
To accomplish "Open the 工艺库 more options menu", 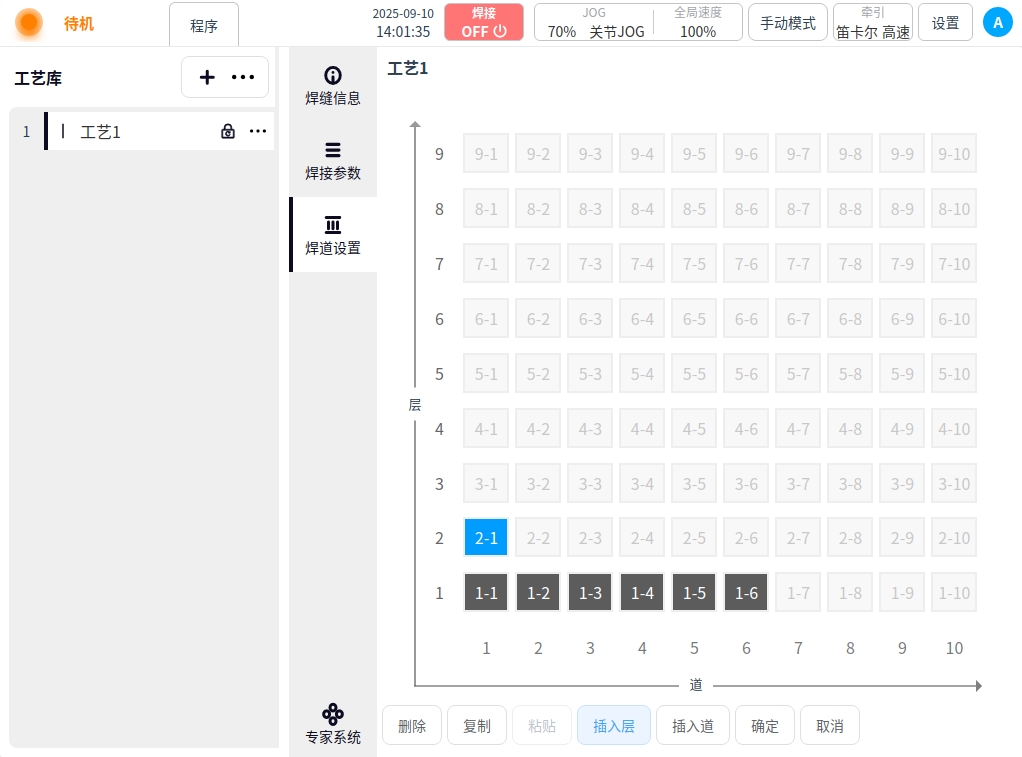I will 243,77.
